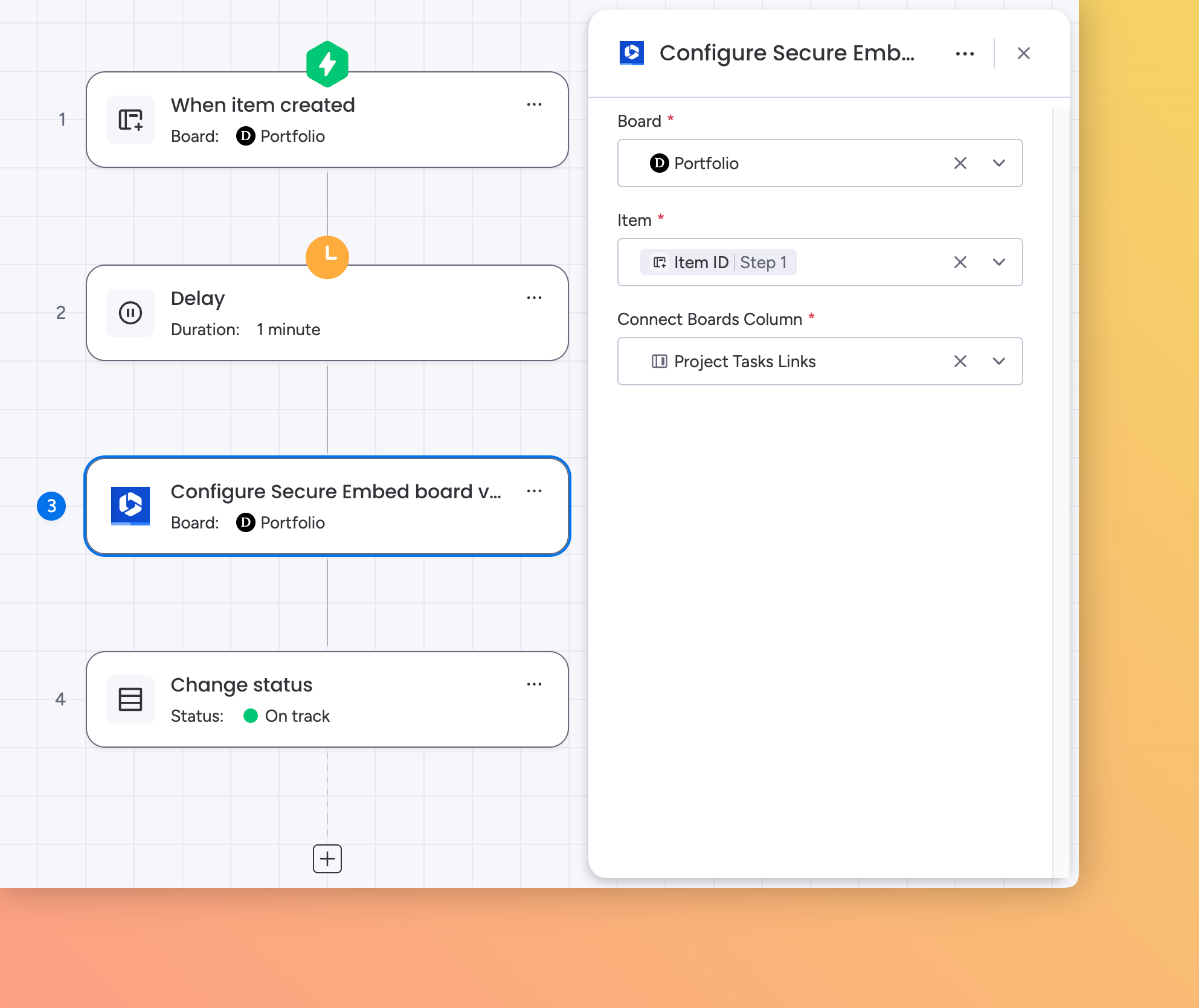The image size is (1199, 1008).
Task: Click the Connect Boards Column label
Action: click(x=710, y=319)
